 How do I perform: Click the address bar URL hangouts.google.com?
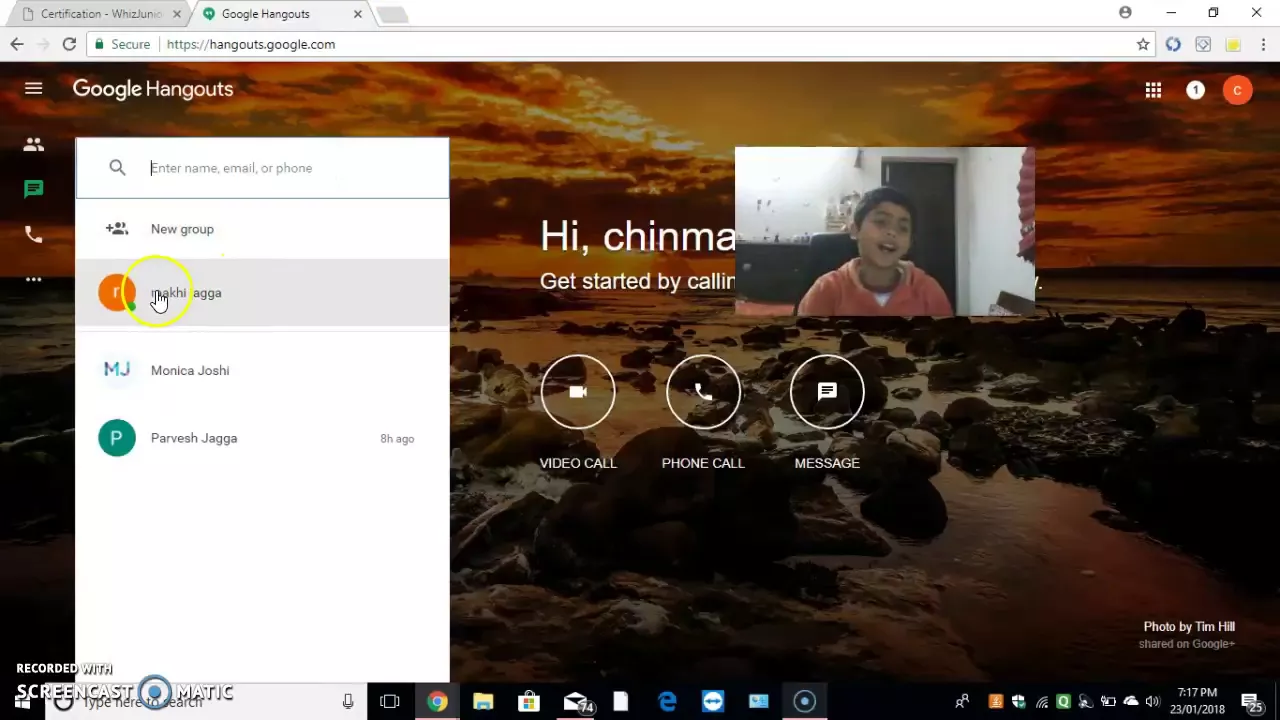251,44
